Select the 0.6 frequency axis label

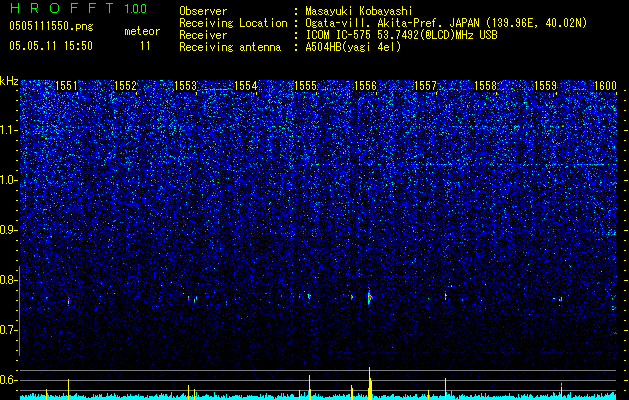click(x=9, y=380)
